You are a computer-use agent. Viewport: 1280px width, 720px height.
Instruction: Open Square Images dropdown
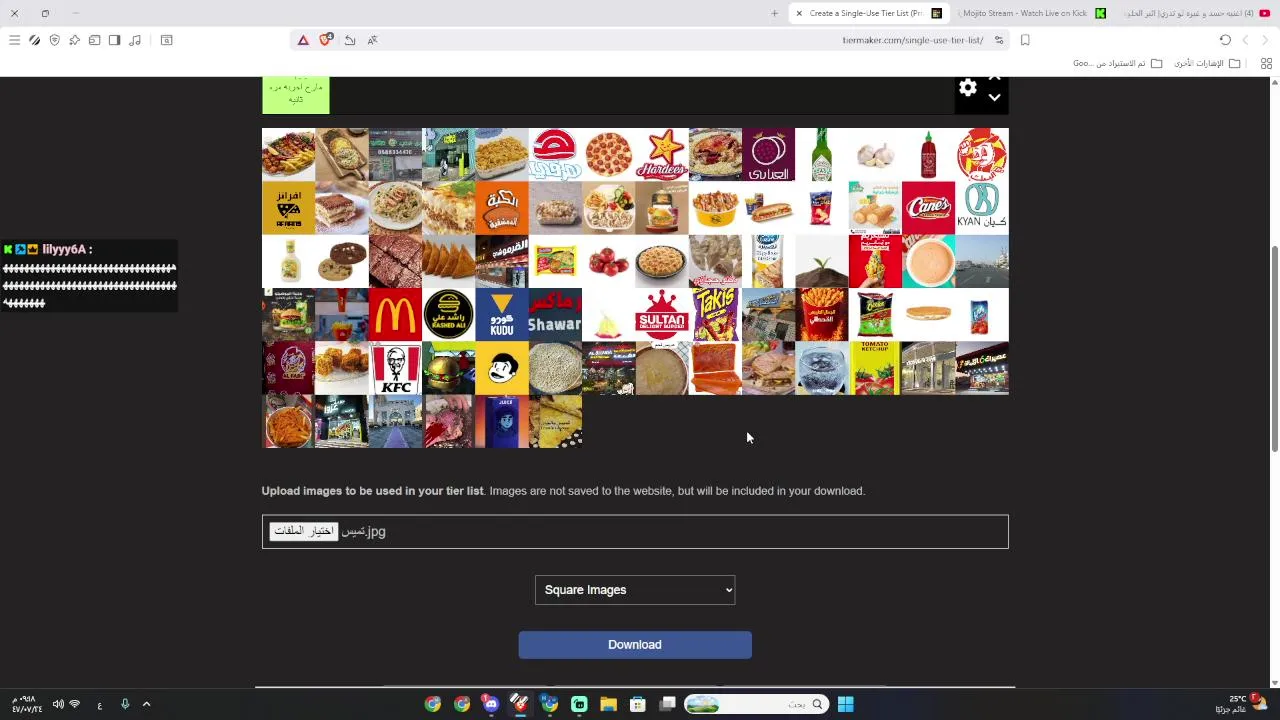click(x=635, y=590)
